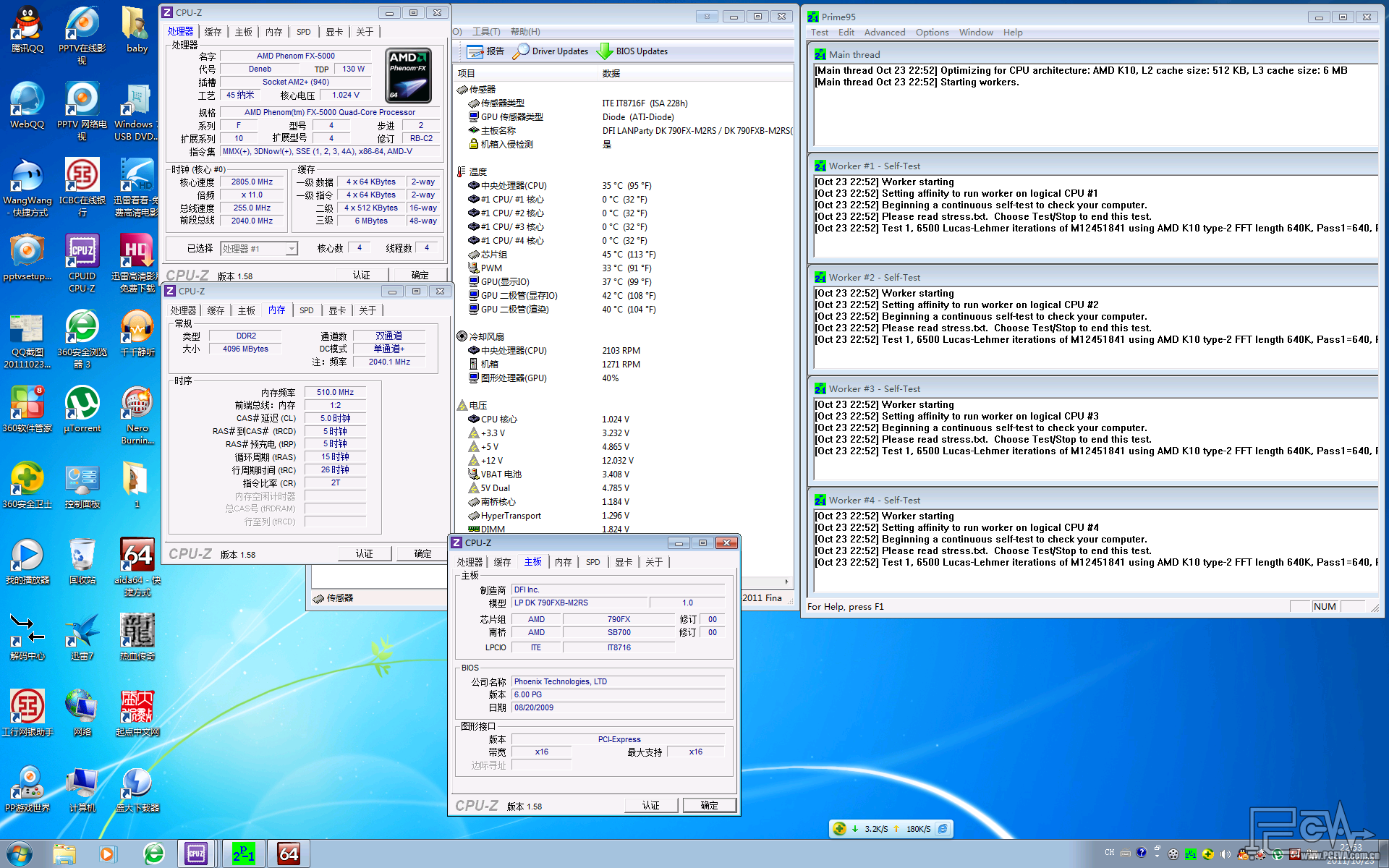The height and width of the screenshot is (868, 1389).
Task: Select 处理器 tab in memory CPU-Z window
Action: click(183, 310)
